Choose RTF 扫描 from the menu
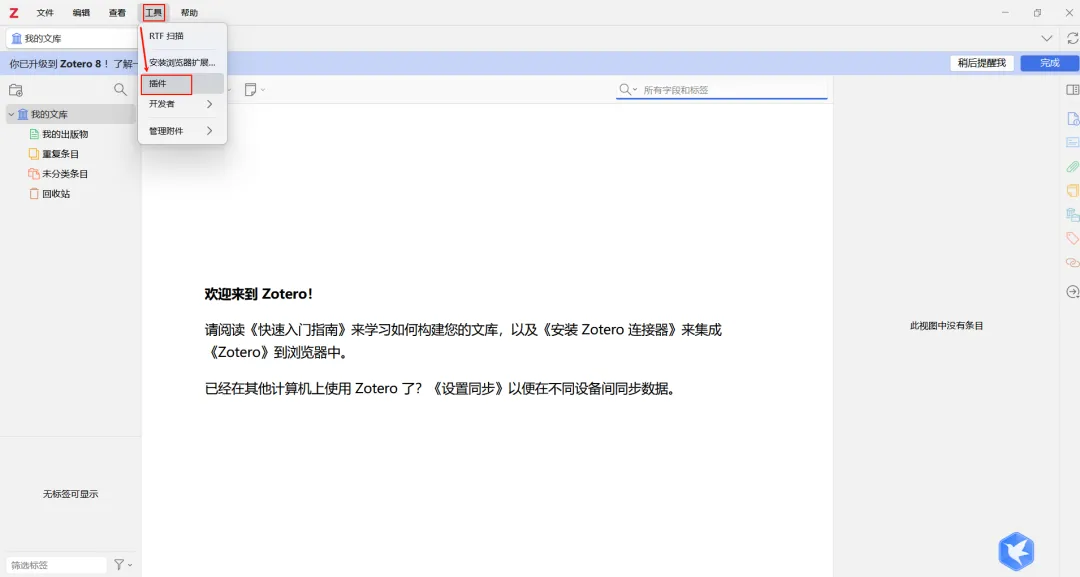The image size is (1080, 577). tap(182, 36)
